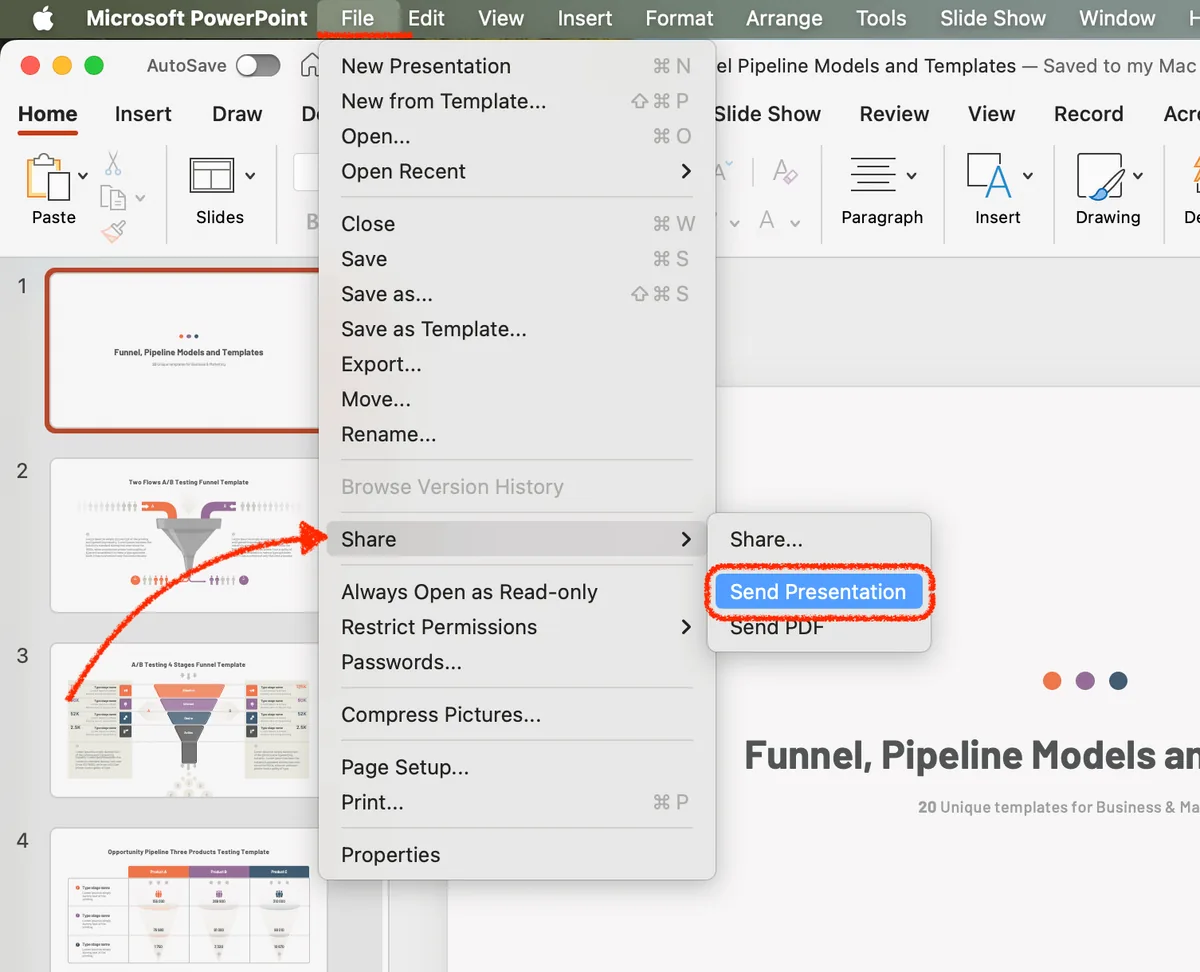Image resolution: width=1200 pixels, height=972 pixels.
Task: Expand the Slides dropdown arrow
Action: pyautogui.click(x=250, y=176)
